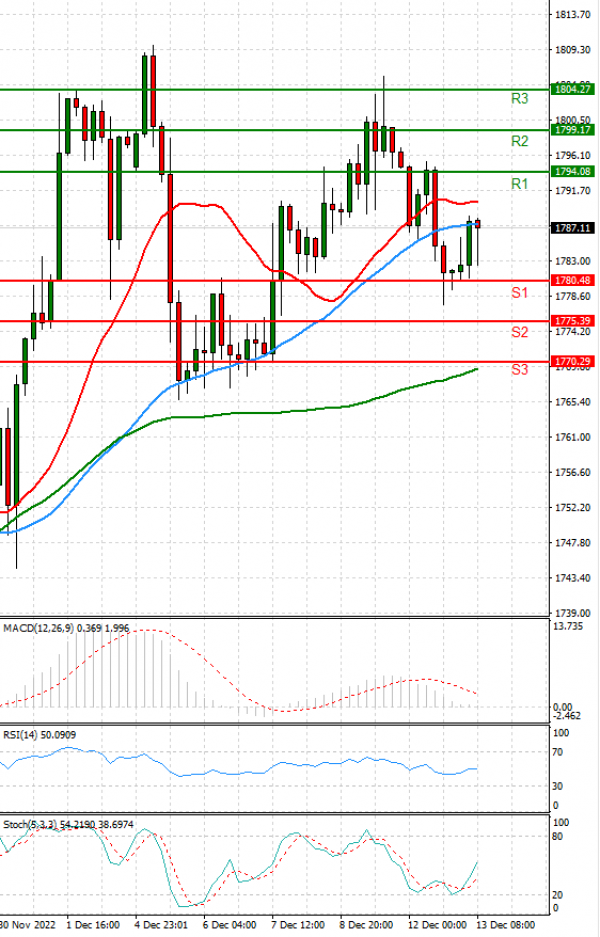Click the R1 resistance label

519,184
